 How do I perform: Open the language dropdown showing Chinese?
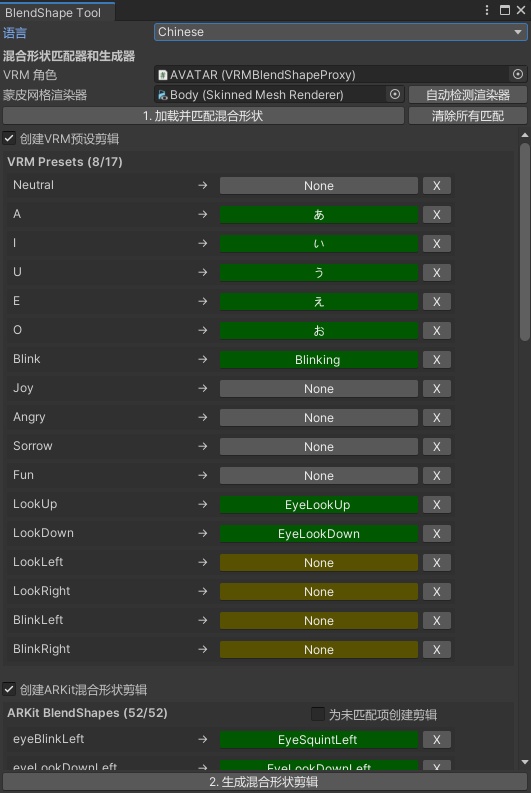coord(340,32)
